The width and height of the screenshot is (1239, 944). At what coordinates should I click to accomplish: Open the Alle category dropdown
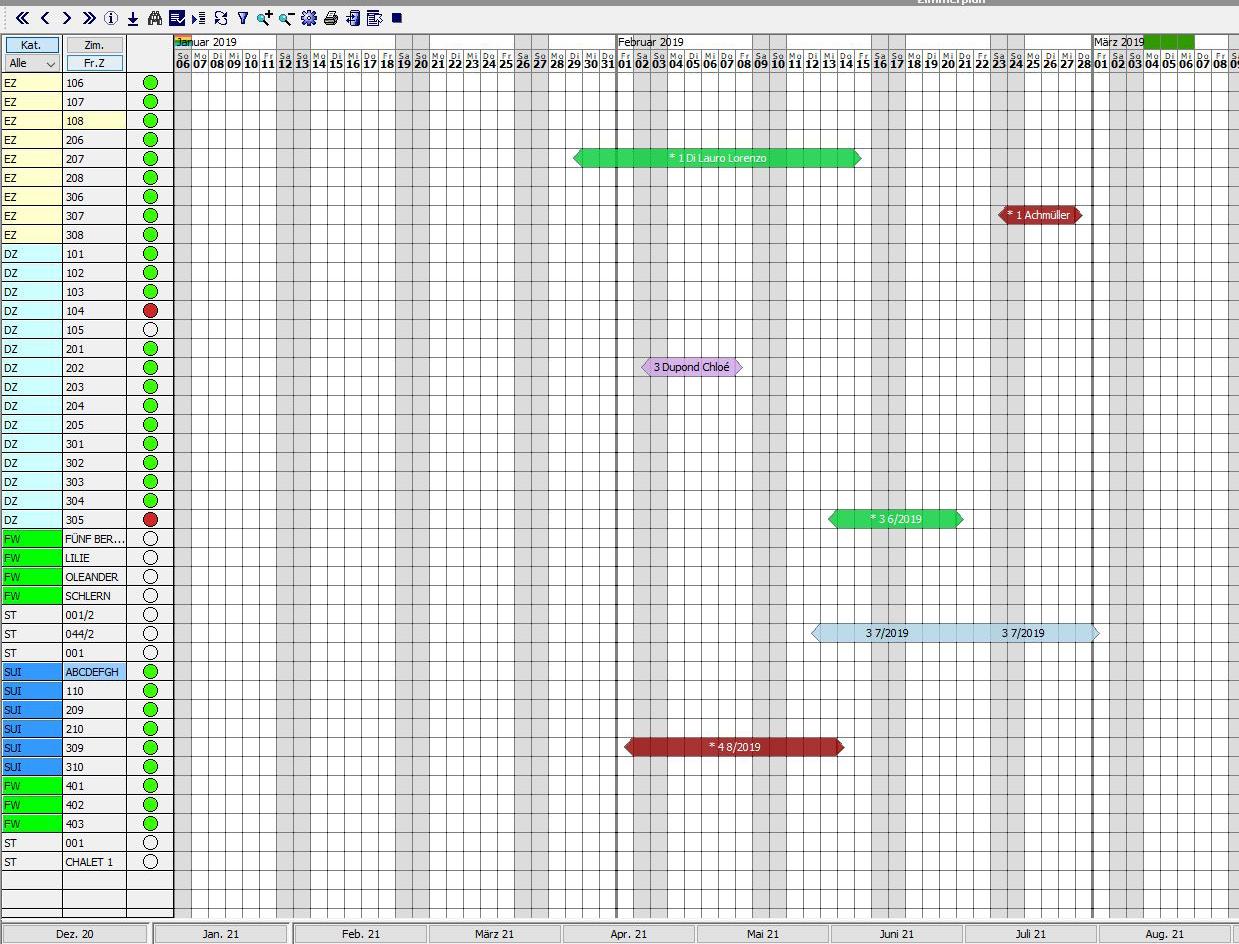click(31, 63)
